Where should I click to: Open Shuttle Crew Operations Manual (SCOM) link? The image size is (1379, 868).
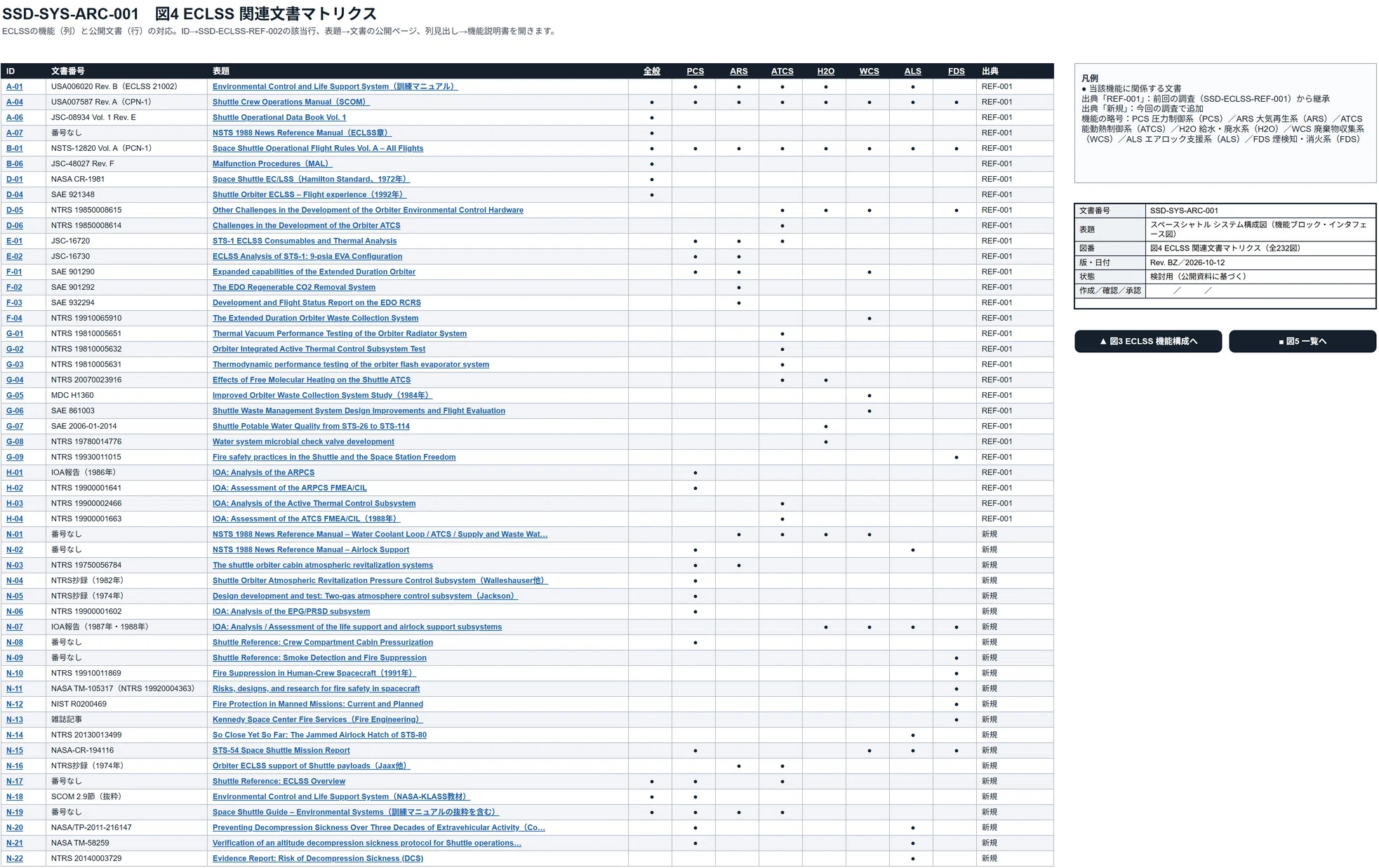point(291,102)
